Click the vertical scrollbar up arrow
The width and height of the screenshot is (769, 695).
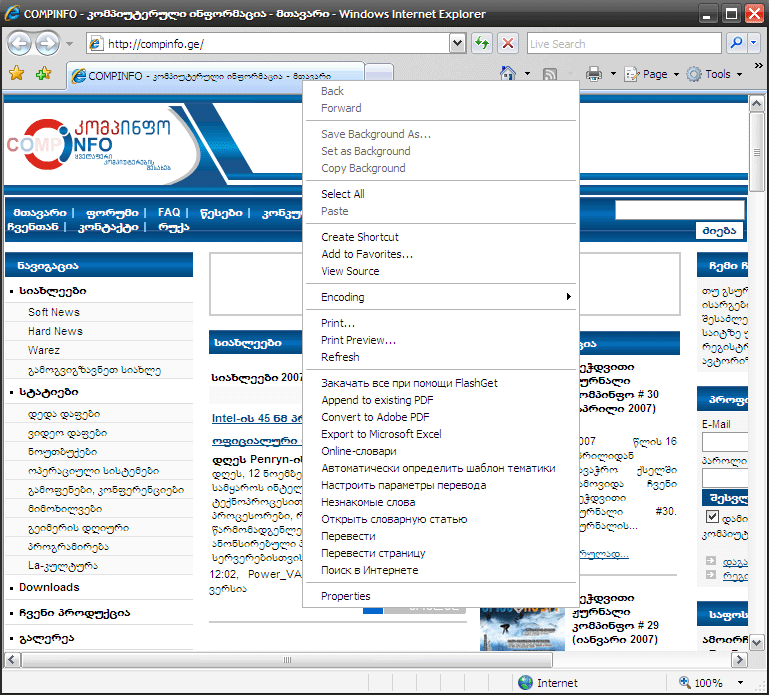(x=756, y=103)
